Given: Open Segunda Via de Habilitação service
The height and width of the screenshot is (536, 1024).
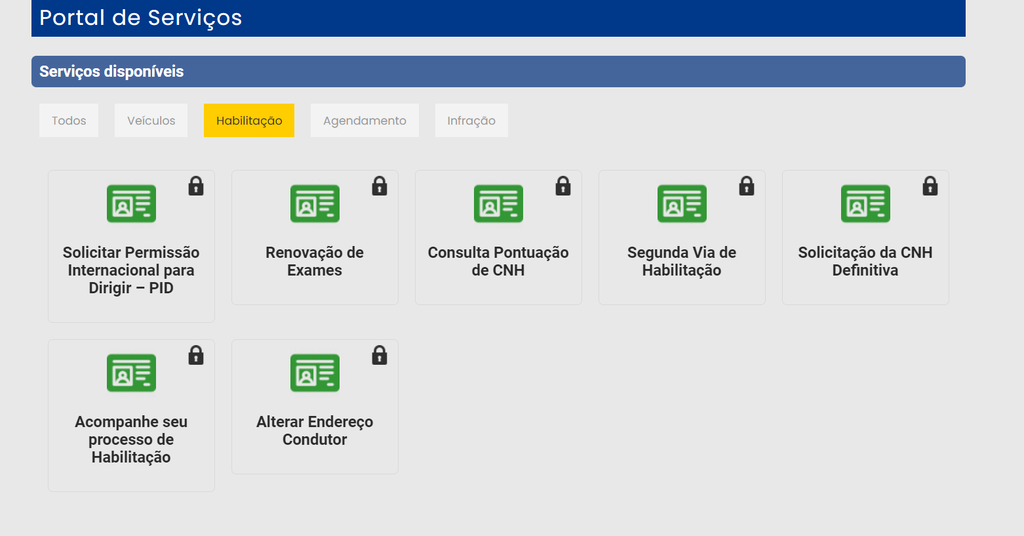Looking at the screenshot, I should tap(682, 238).
